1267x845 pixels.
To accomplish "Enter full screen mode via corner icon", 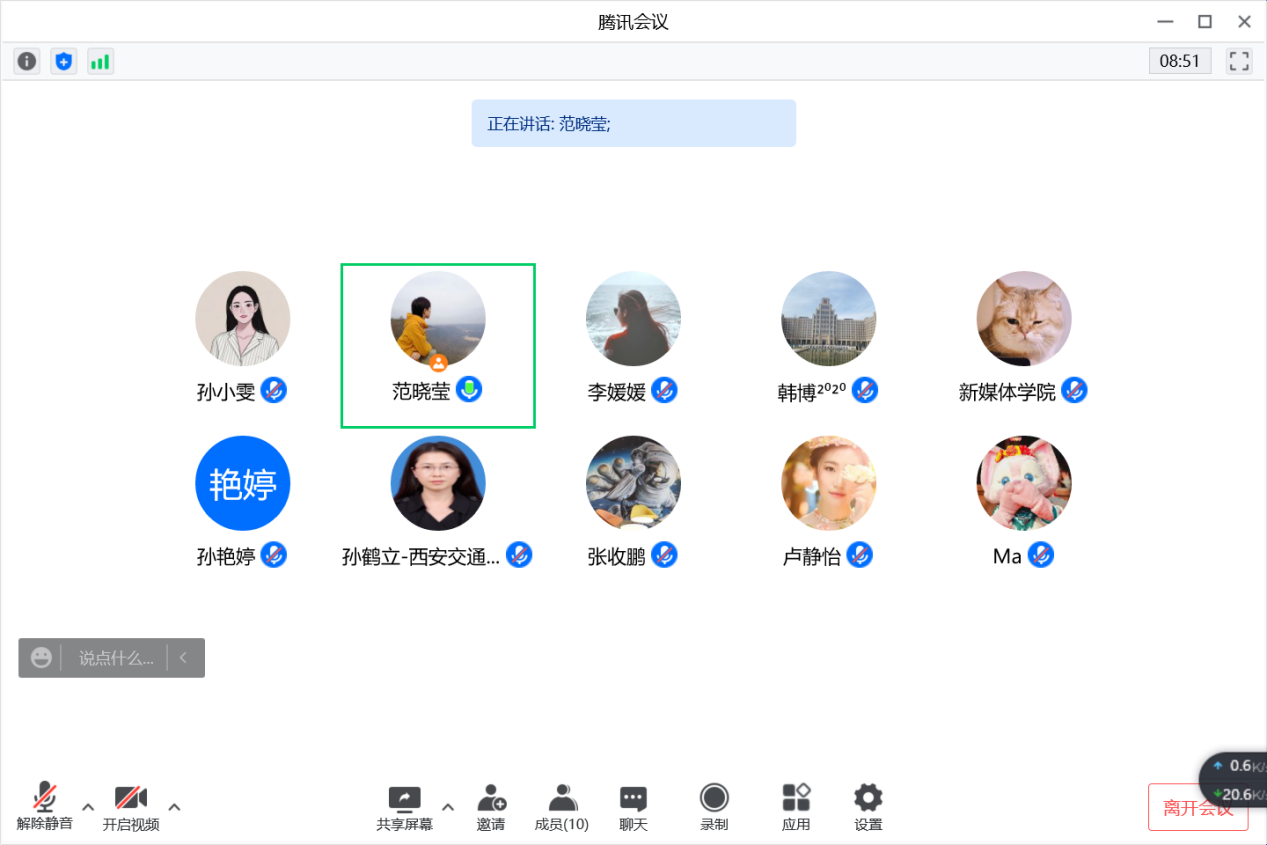I will (1239, 61).
